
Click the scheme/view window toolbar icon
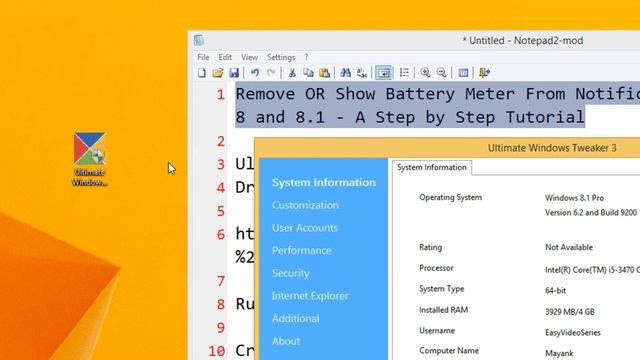click(463, 73)
